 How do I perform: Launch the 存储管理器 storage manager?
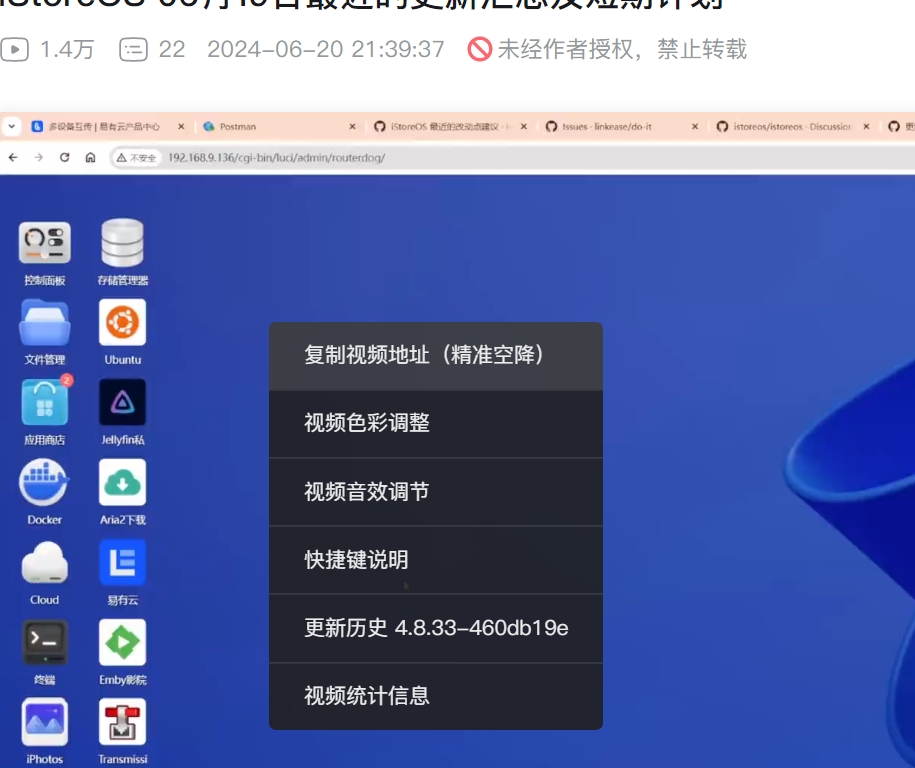tap(121, 243)
